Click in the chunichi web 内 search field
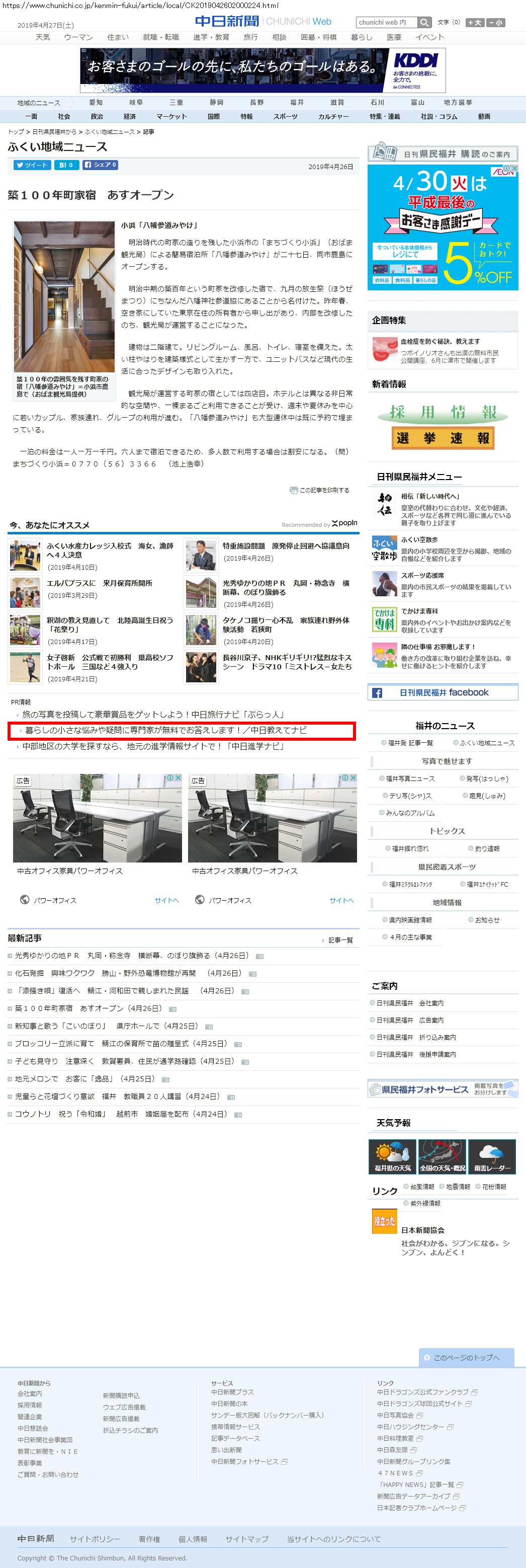The width and height of the screenshot is (526, 1568). tap(386, 23)
